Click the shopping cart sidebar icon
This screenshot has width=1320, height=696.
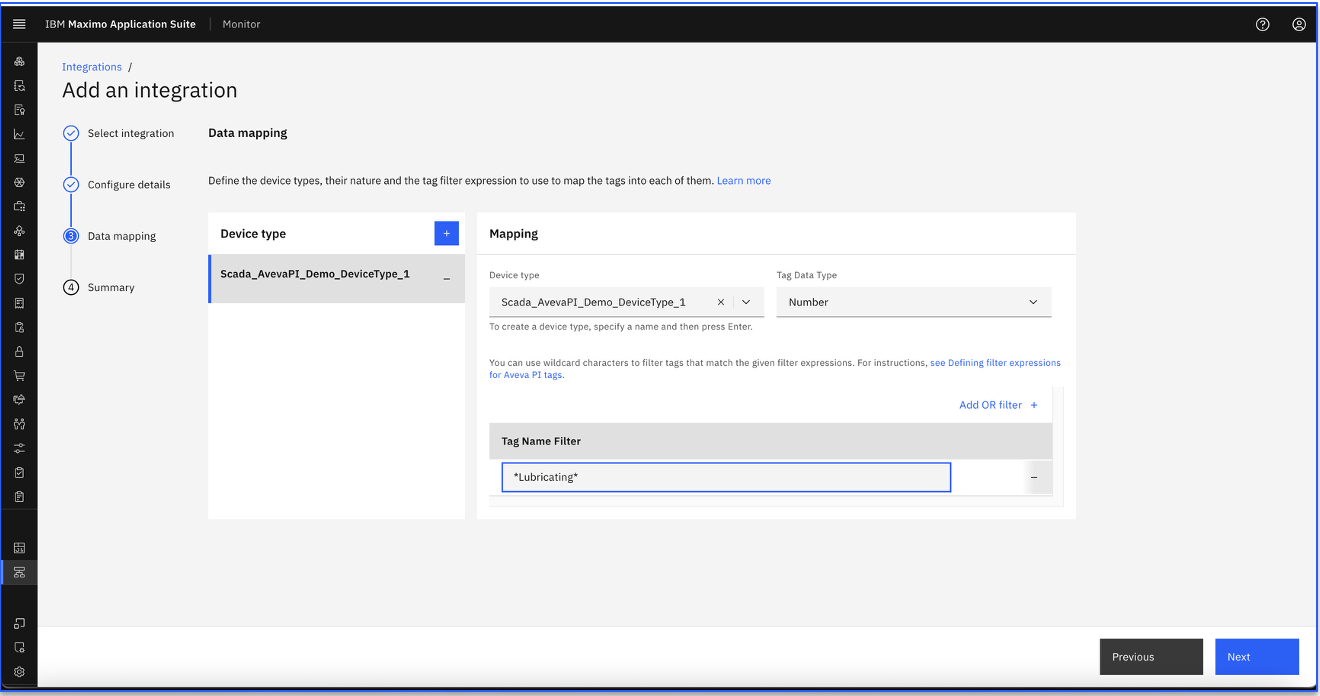pyautogui.click(x=19, y=376)
